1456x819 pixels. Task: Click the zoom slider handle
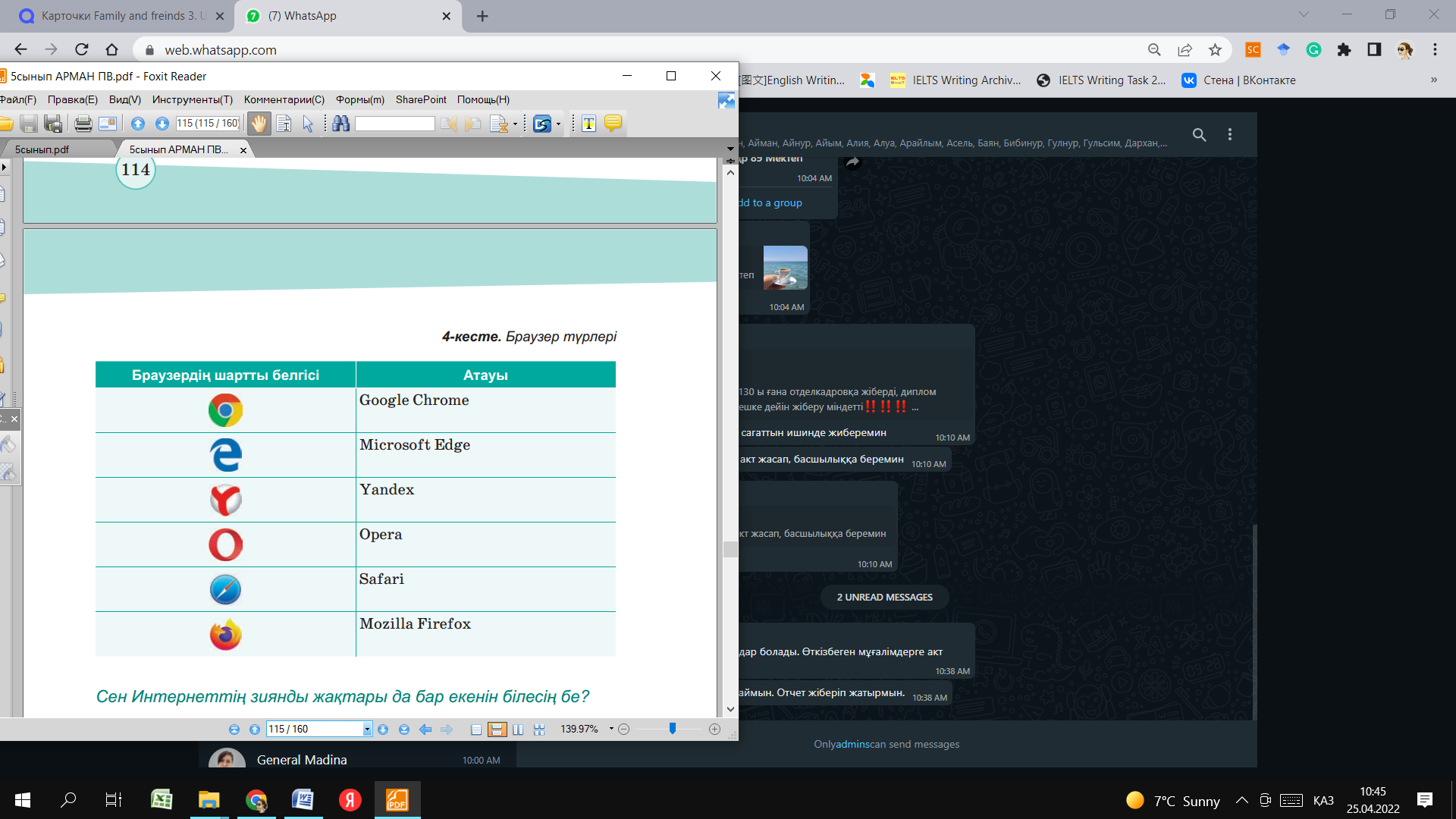(x=672, y=729)
